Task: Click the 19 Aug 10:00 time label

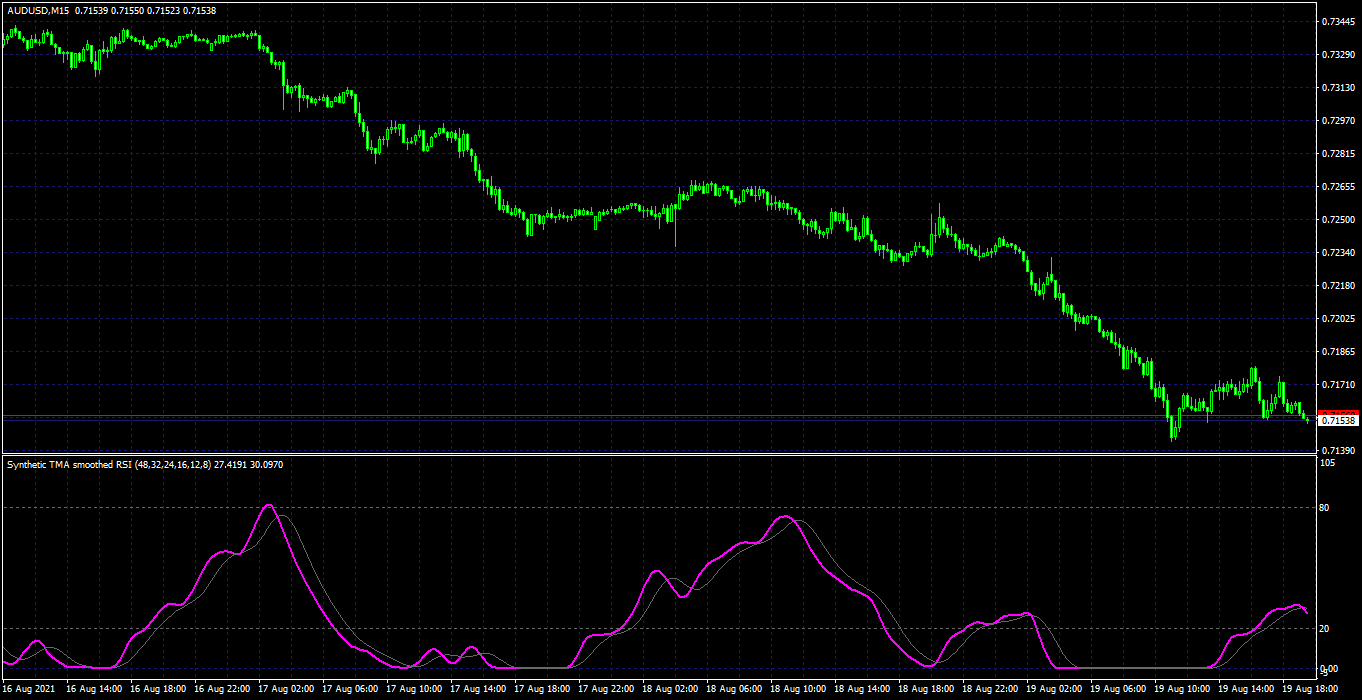Action: point(1182,689)
